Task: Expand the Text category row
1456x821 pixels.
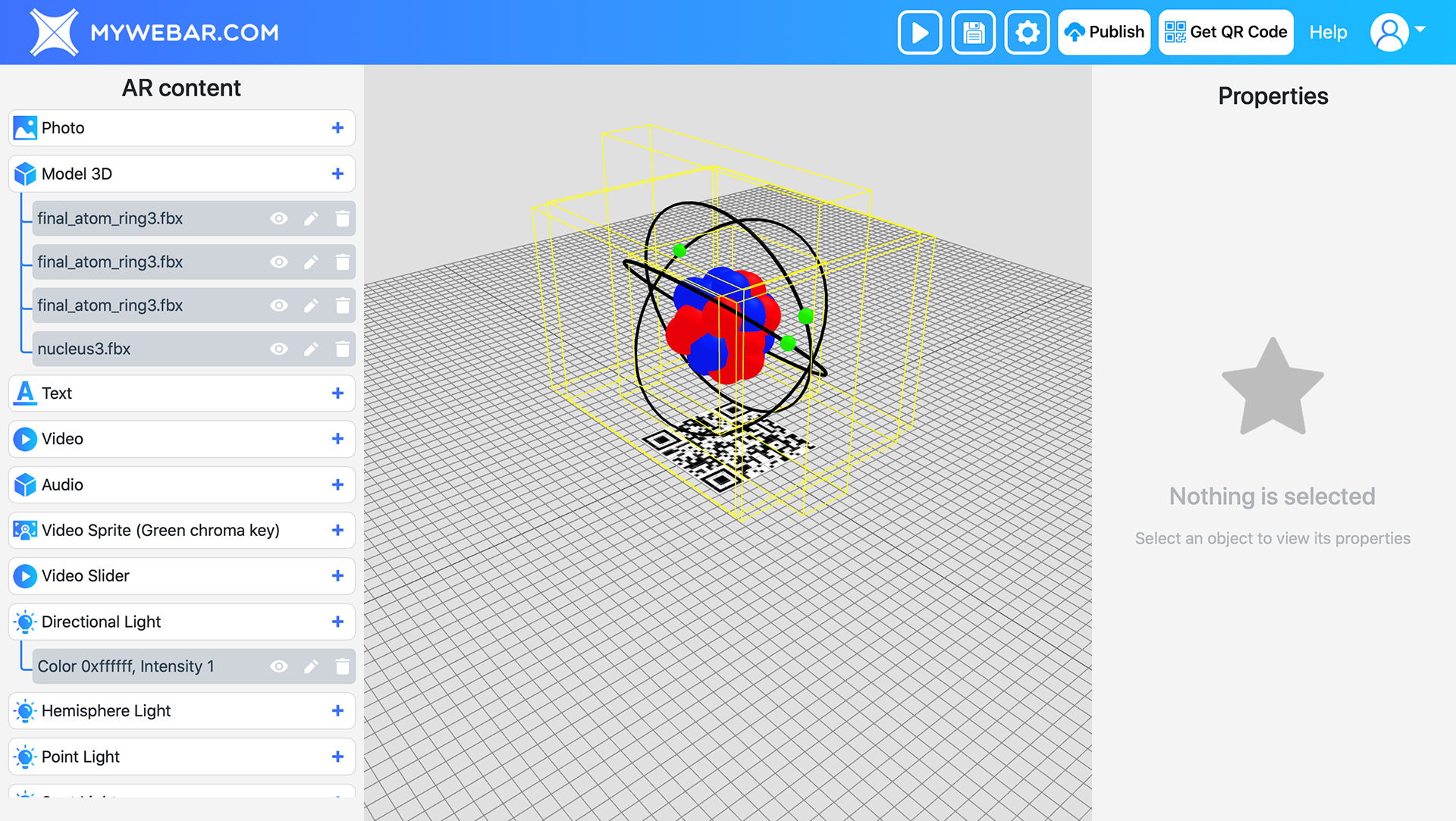Action: point(182,393)
